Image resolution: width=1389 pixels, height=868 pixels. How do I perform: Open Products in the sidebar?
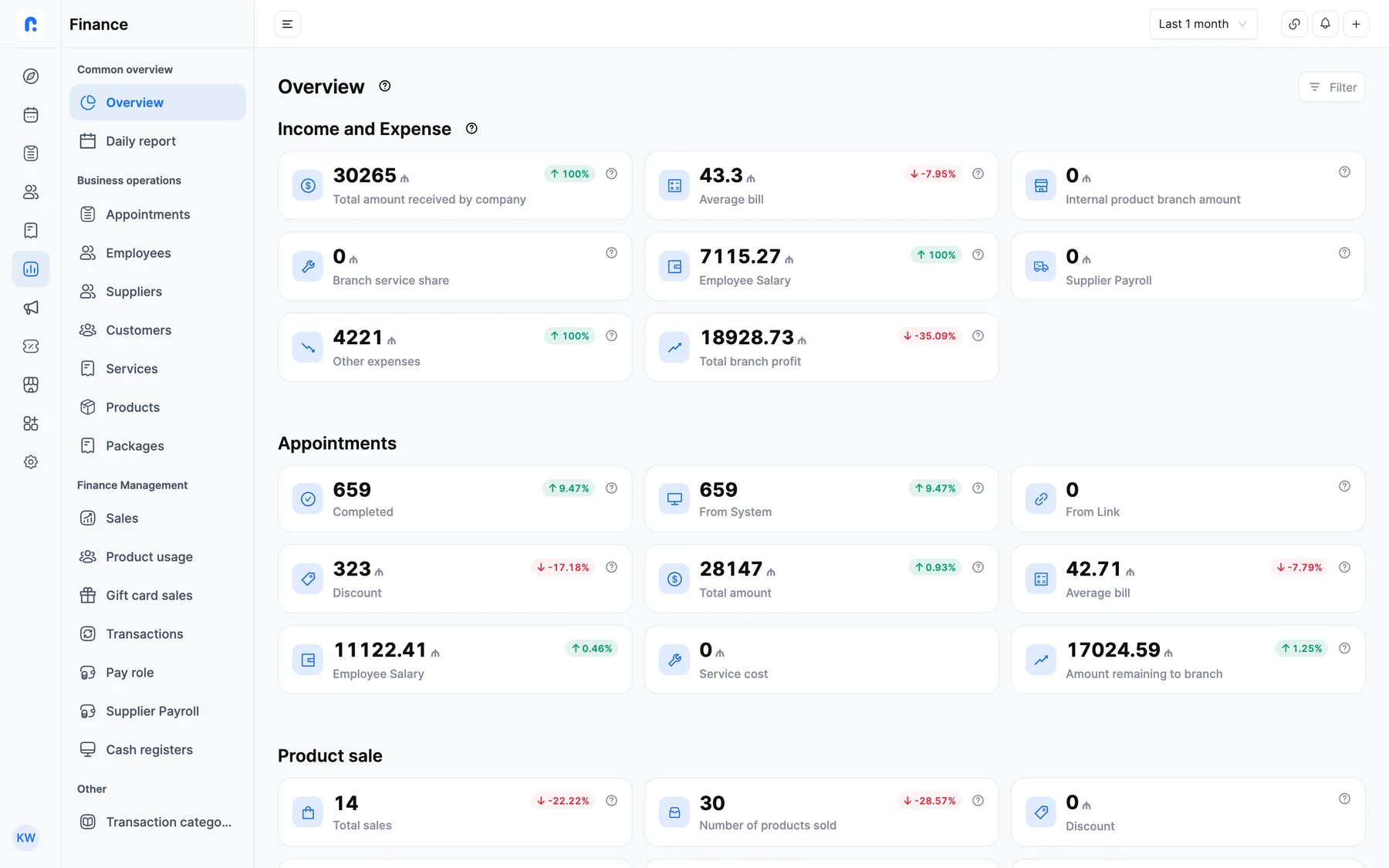[157, 407]
